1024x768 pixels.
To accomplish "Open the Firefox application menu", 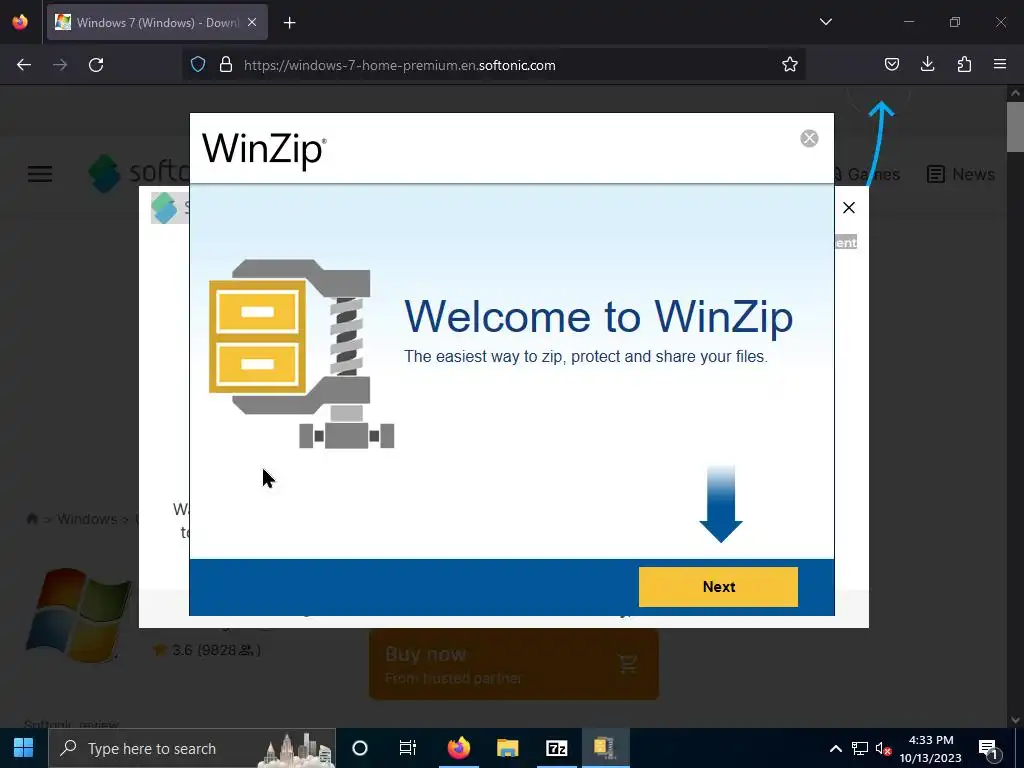I will [x=1000, y=64].
